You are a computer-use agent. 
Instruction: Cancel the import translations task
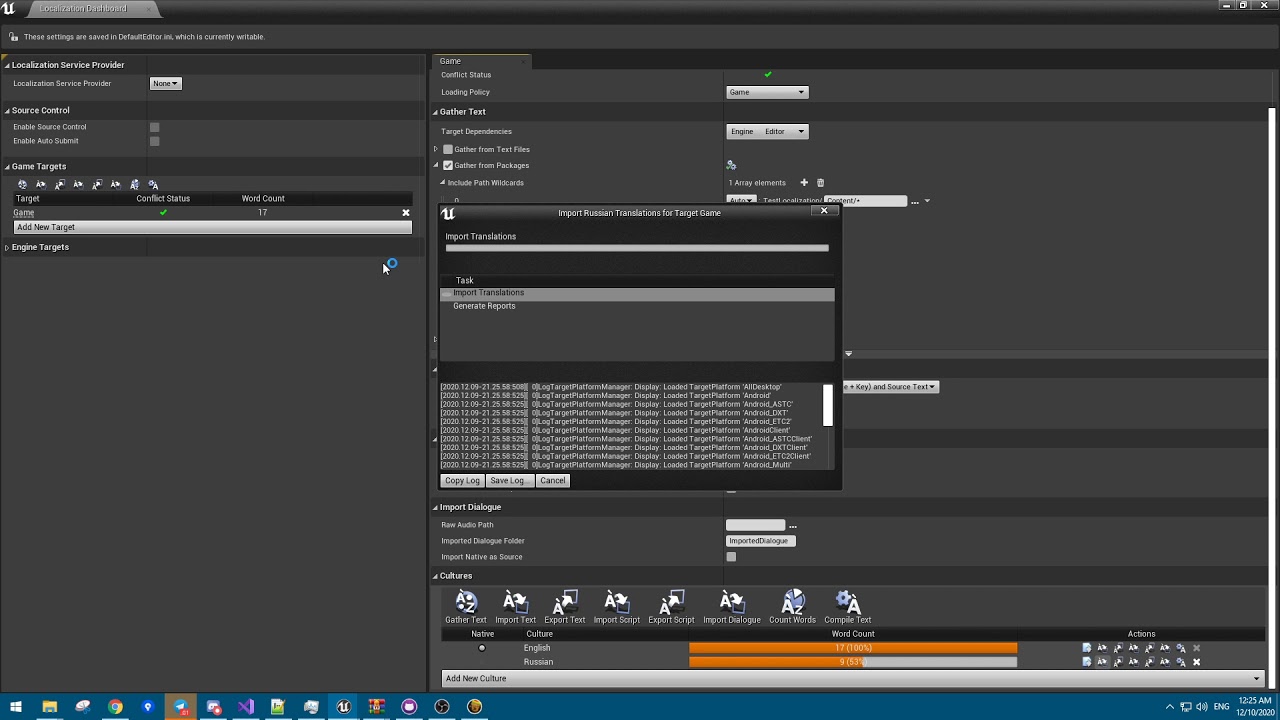pos(552,481)
